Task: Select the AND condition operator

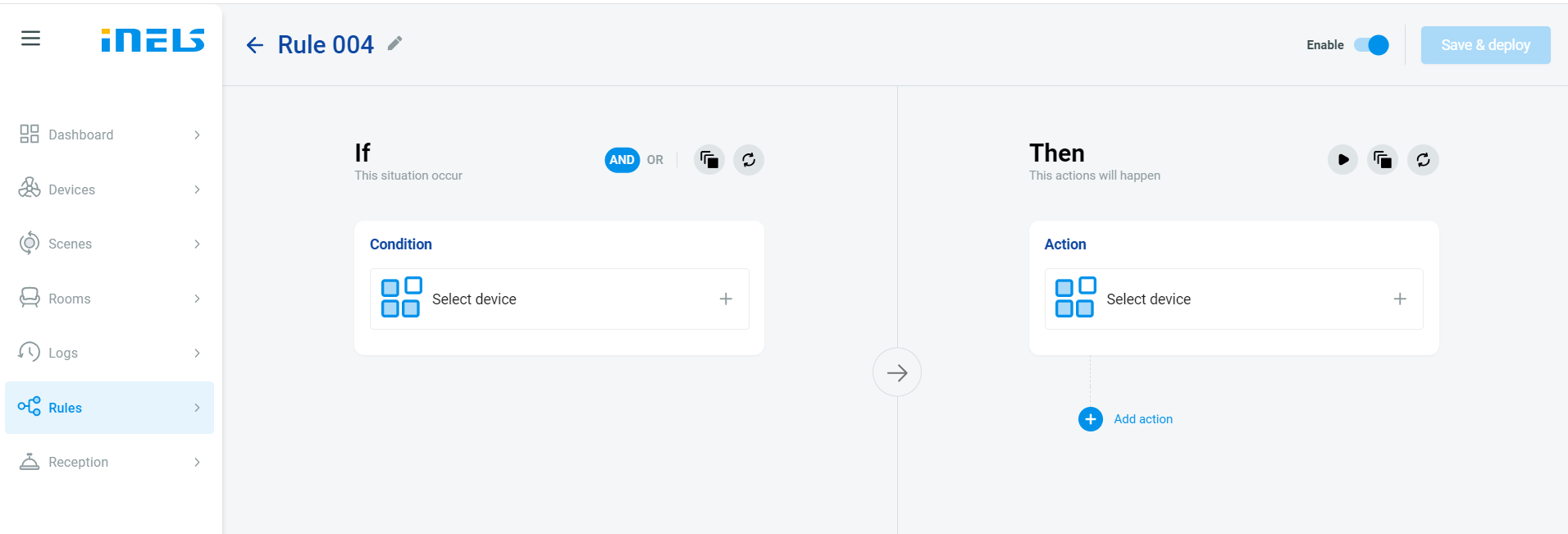Action: (x=622, y=160)
